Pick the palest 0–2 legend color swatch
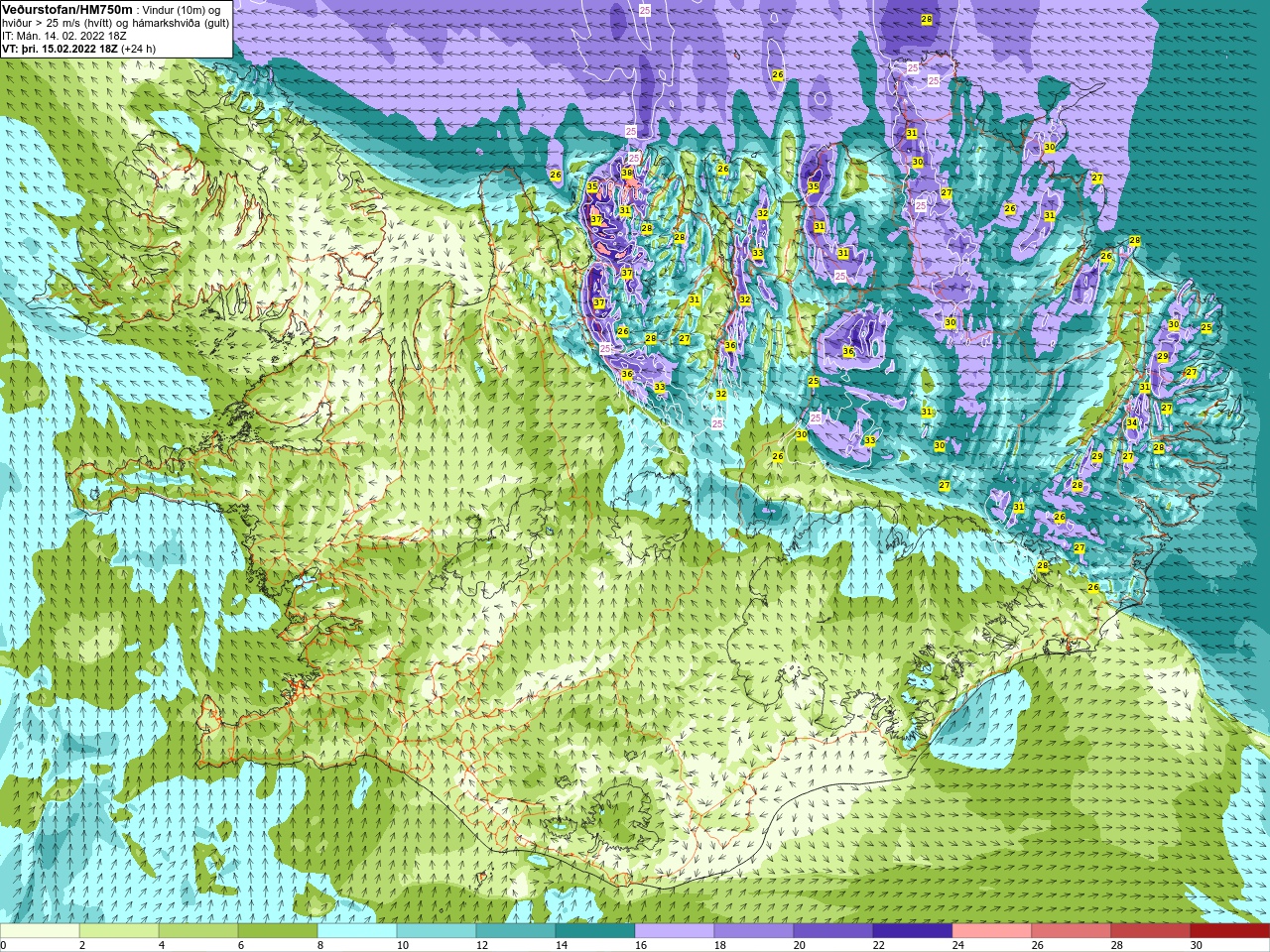The width and height of the screenshot is (1270, 952). tap(40, 931)
